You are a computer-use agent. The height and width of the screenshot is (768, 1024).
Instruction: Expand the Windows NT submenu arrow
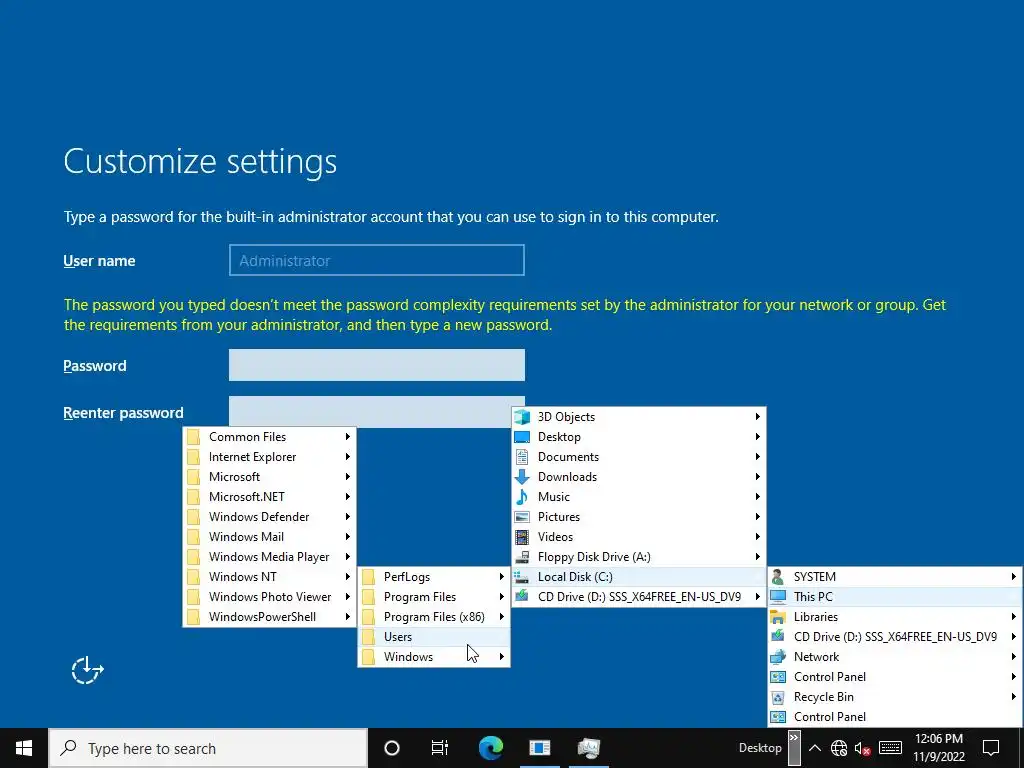coord(347,577)
